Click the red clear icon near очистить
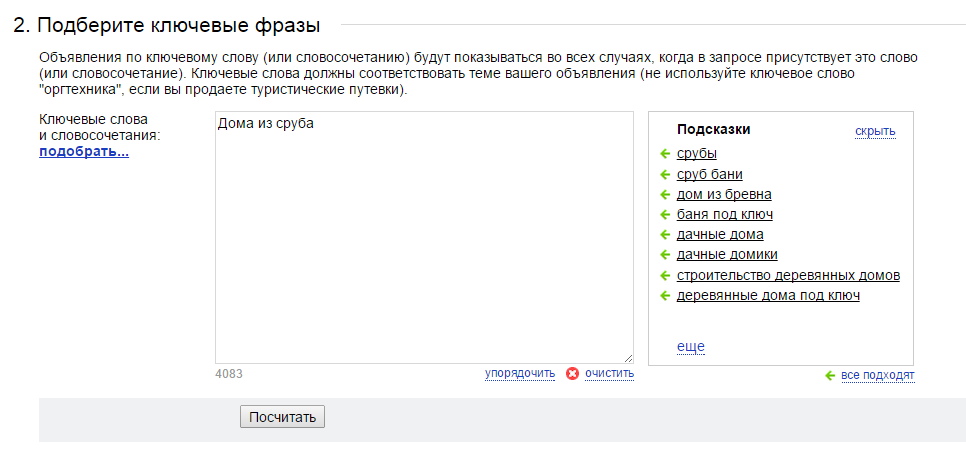 pyautogui.click(x=572, y=373)
